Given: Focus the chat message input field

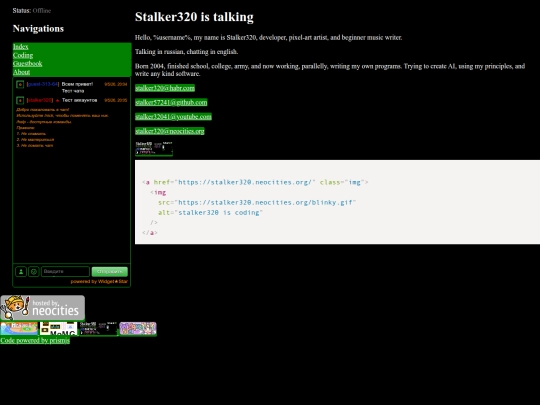Looking at the screenshot, I should tap(65, 272).
